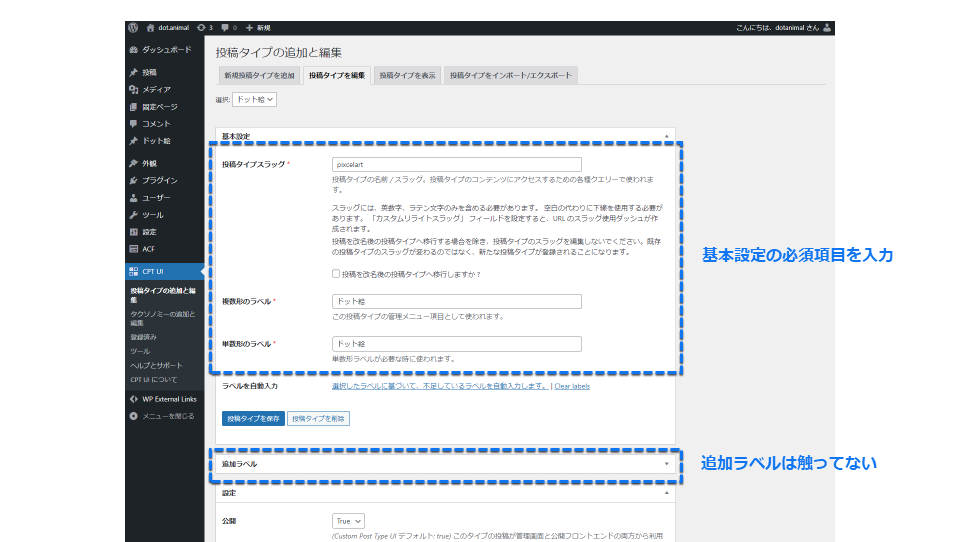960x542 pixels.
Task: Check the migrate posts to renamed type checkbox
Action: pyautogui.click(x=336, y=274)
